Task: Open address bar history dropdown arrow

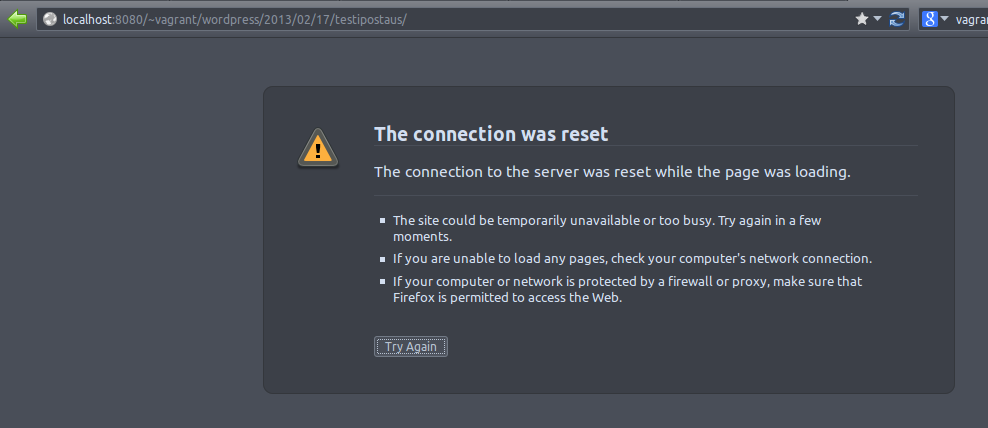Action: [878, 20]
